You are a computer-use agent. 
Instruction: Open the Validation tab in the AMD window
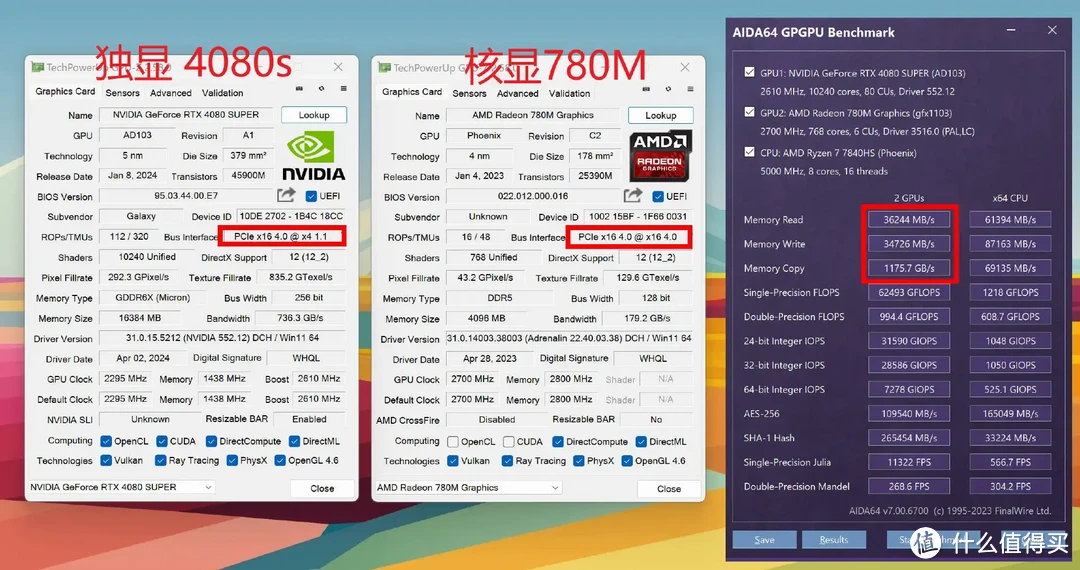[569, 94]
